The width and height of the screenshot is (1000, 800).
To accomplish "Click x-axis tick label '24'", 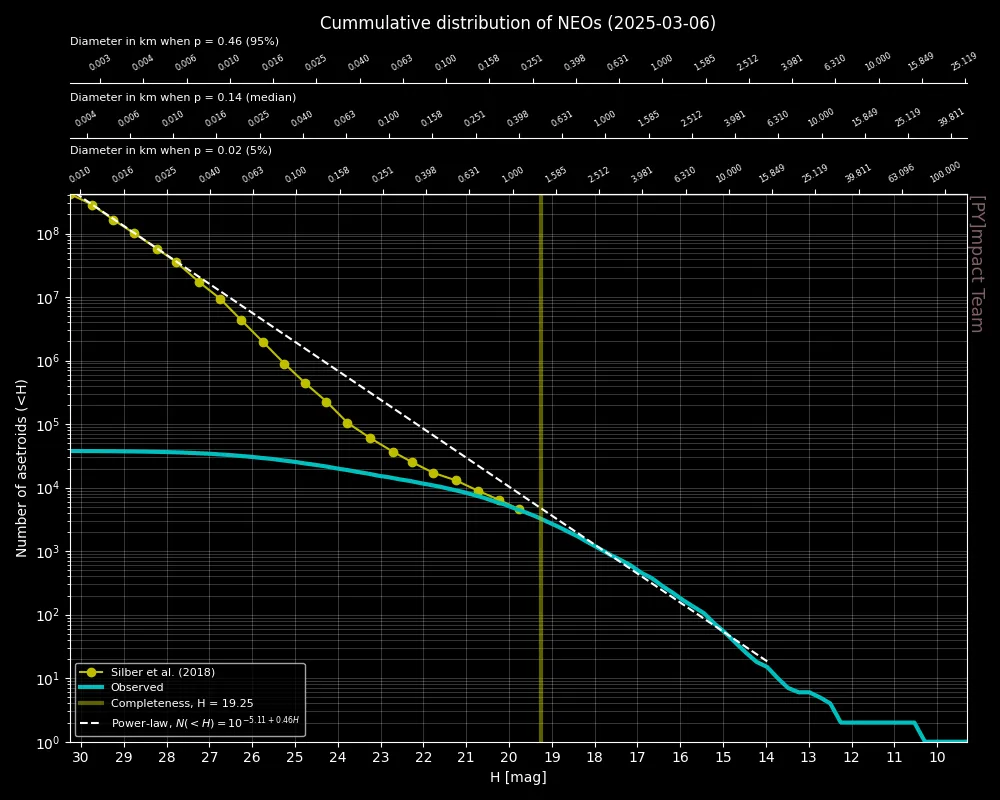I will coord(337,758).
